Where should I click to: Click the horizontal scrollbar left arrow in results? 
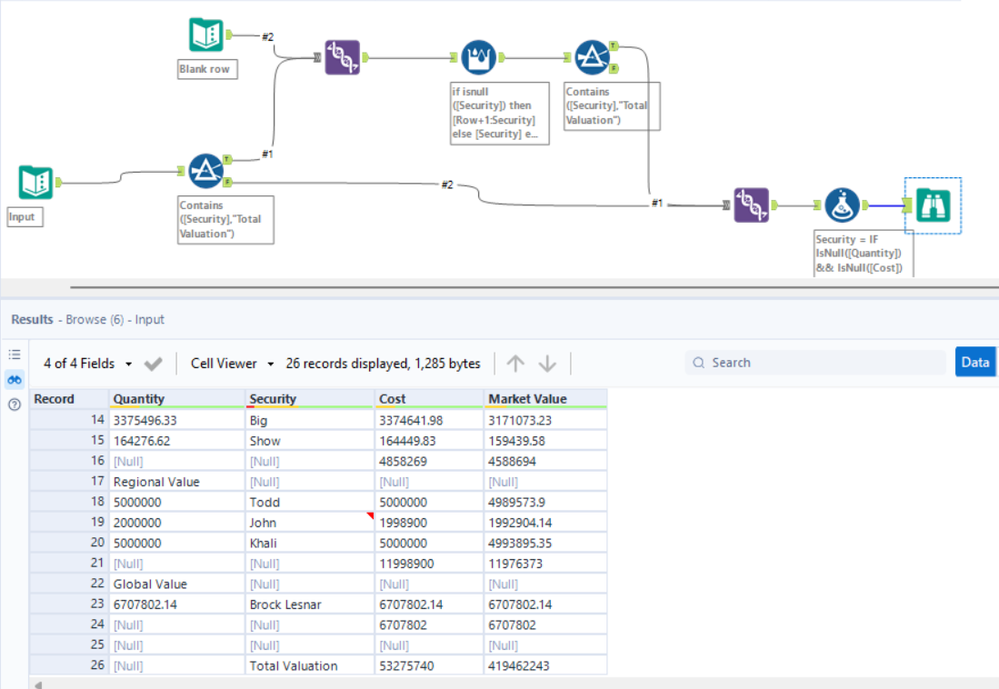[38, 685]
